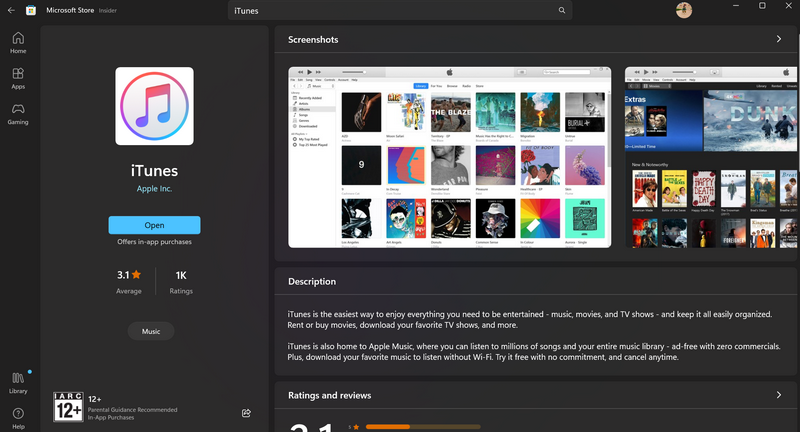Click the iTunes app logo
The image size is (800, 432).
(x=154, y=107)
